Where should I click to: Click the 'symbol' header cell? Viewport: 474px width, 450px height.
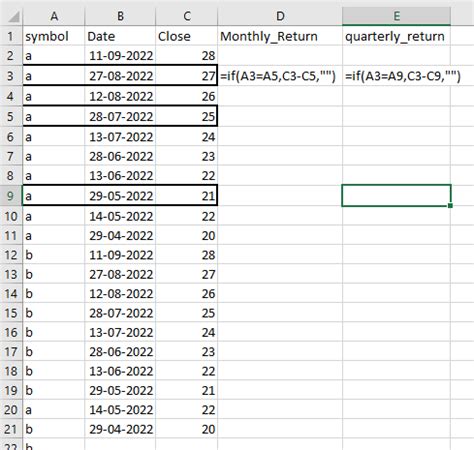[54, 36]
